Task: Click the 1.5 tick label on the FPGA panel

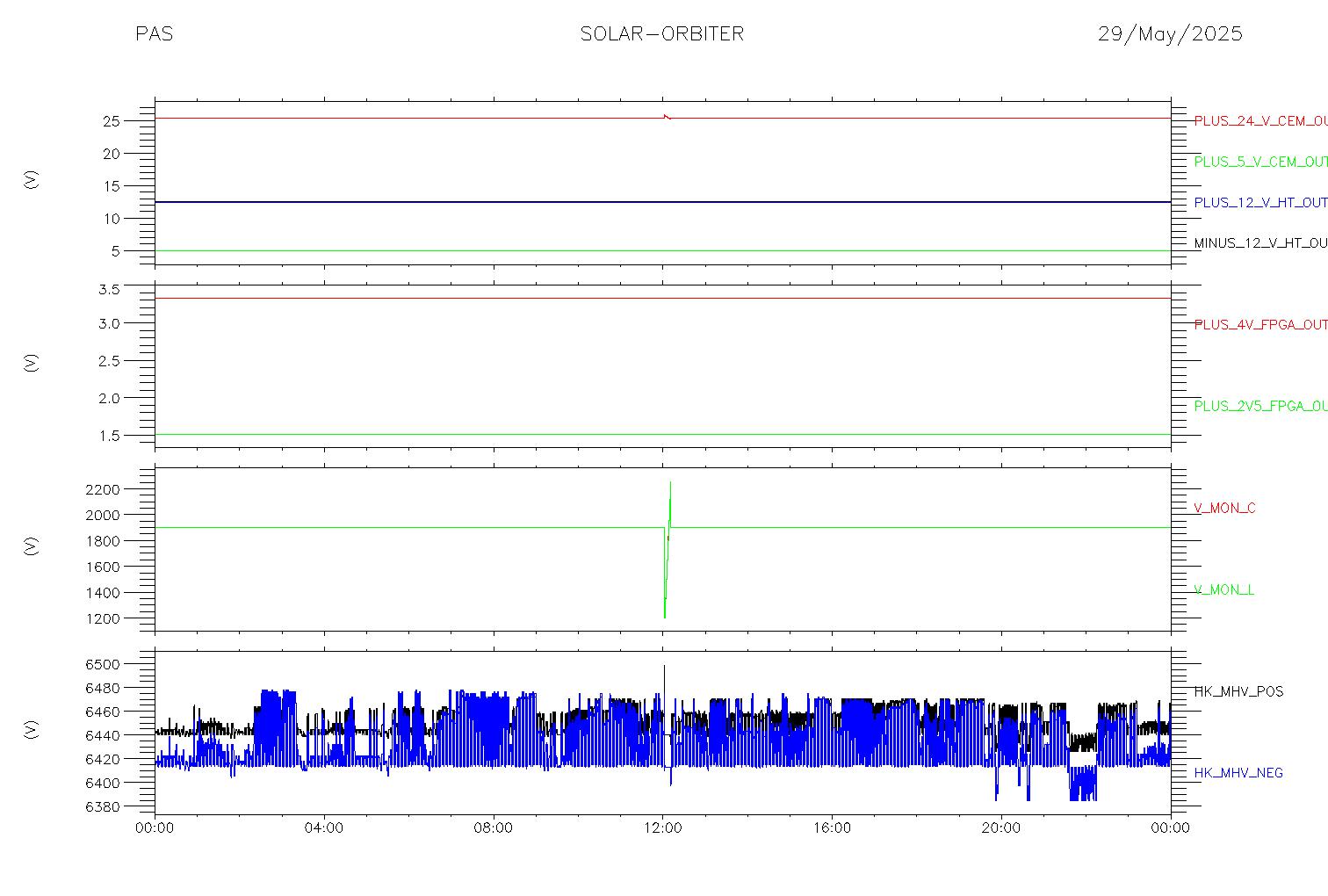Action: point(109,436)
